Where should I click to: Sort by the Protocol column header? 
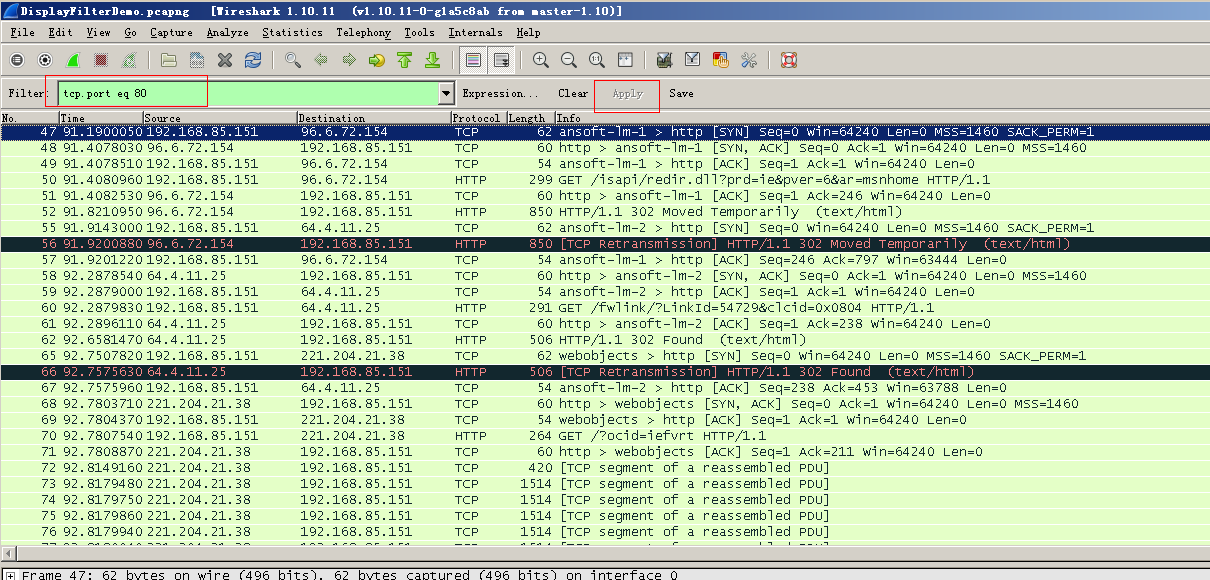(478, 118)
